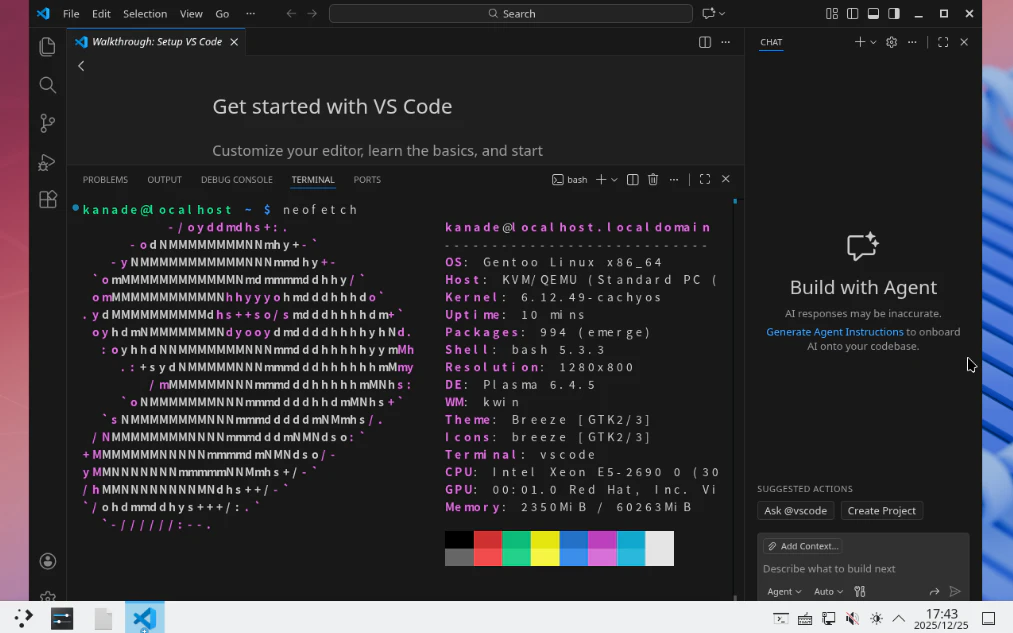Start a new chat with plus icon
Screen dimensions: 1013x633
(x=859, y=42)
